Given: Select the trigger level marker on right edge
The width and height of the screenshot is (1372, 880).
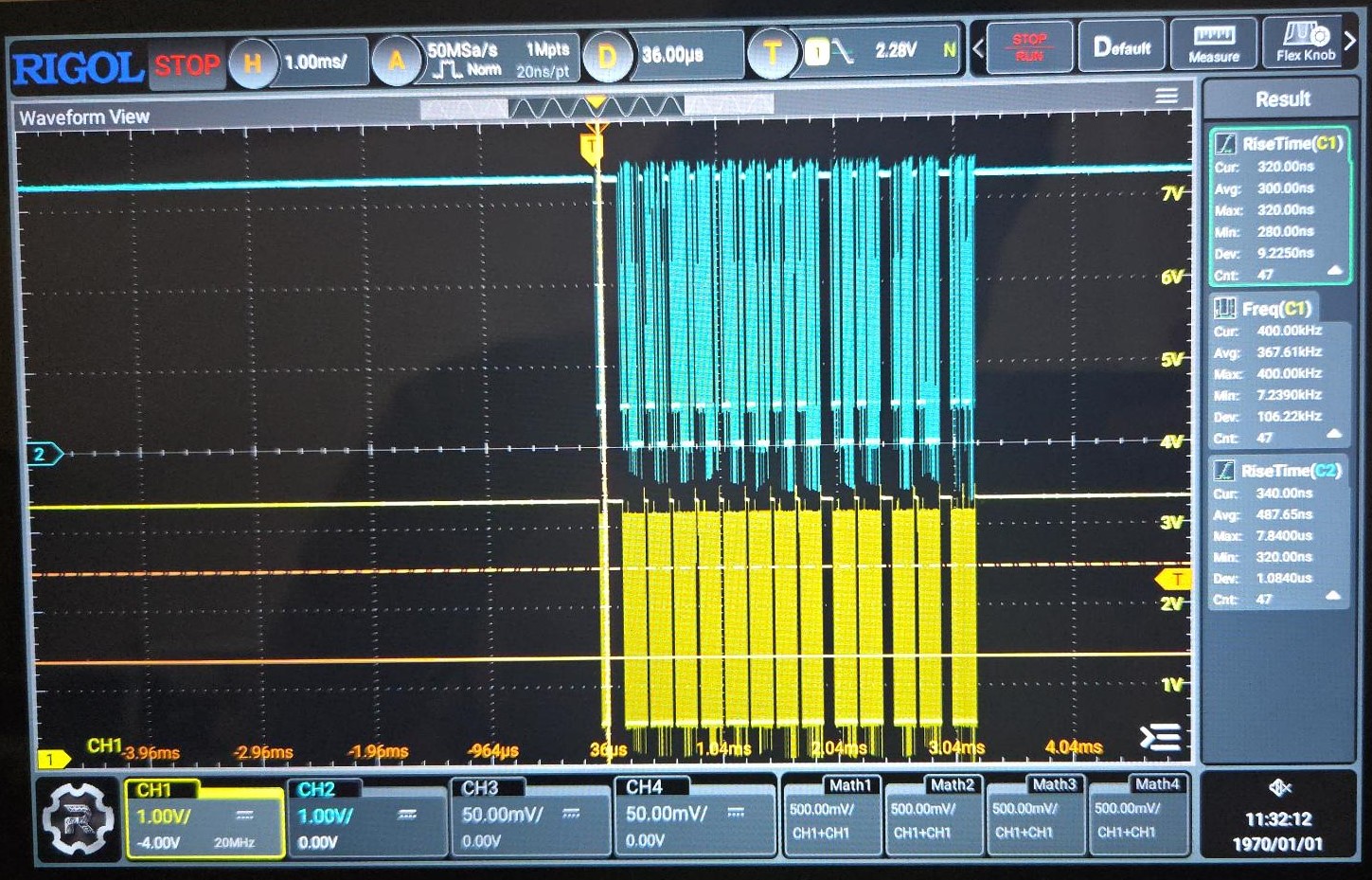Looking at the screenshot, I should point(1174,579).
